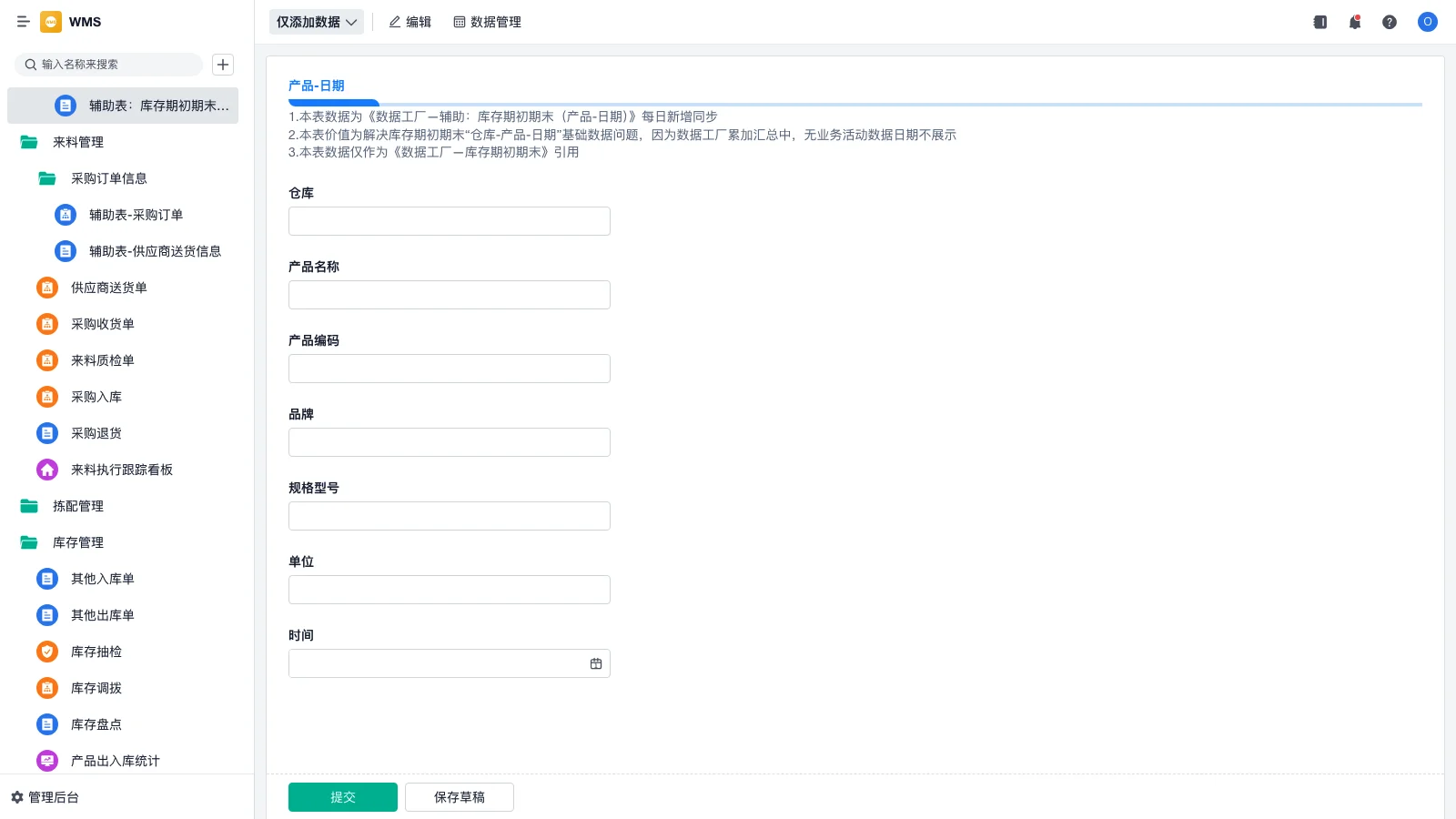The height and width of the screenshot is (819, 1456).
Task: Click the 辅助表-采购订单 blue icon
Action: pos(66,215)
